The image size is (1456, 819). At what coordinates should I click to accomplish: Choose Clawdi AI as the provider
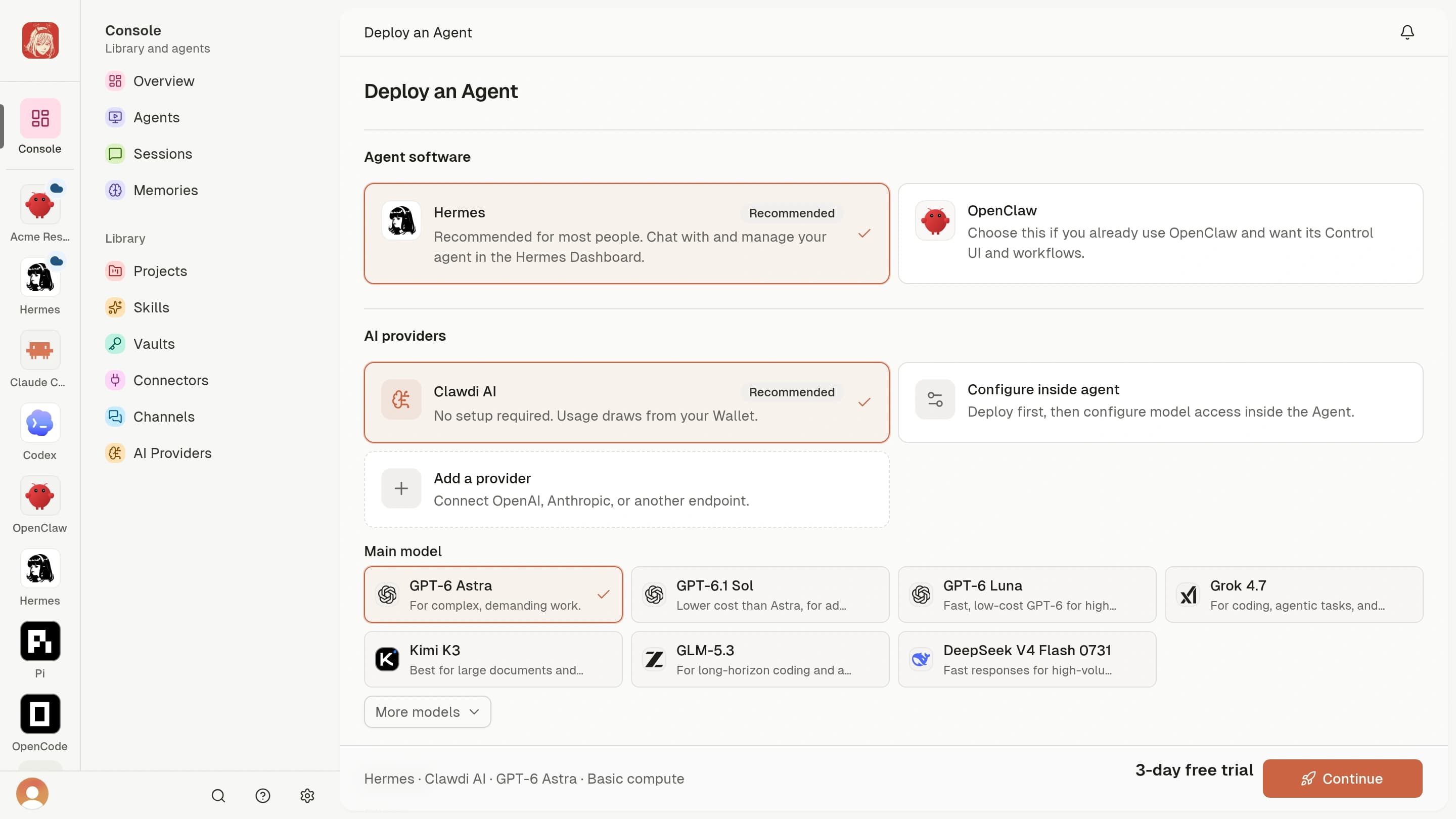click(x=626, y=402)
